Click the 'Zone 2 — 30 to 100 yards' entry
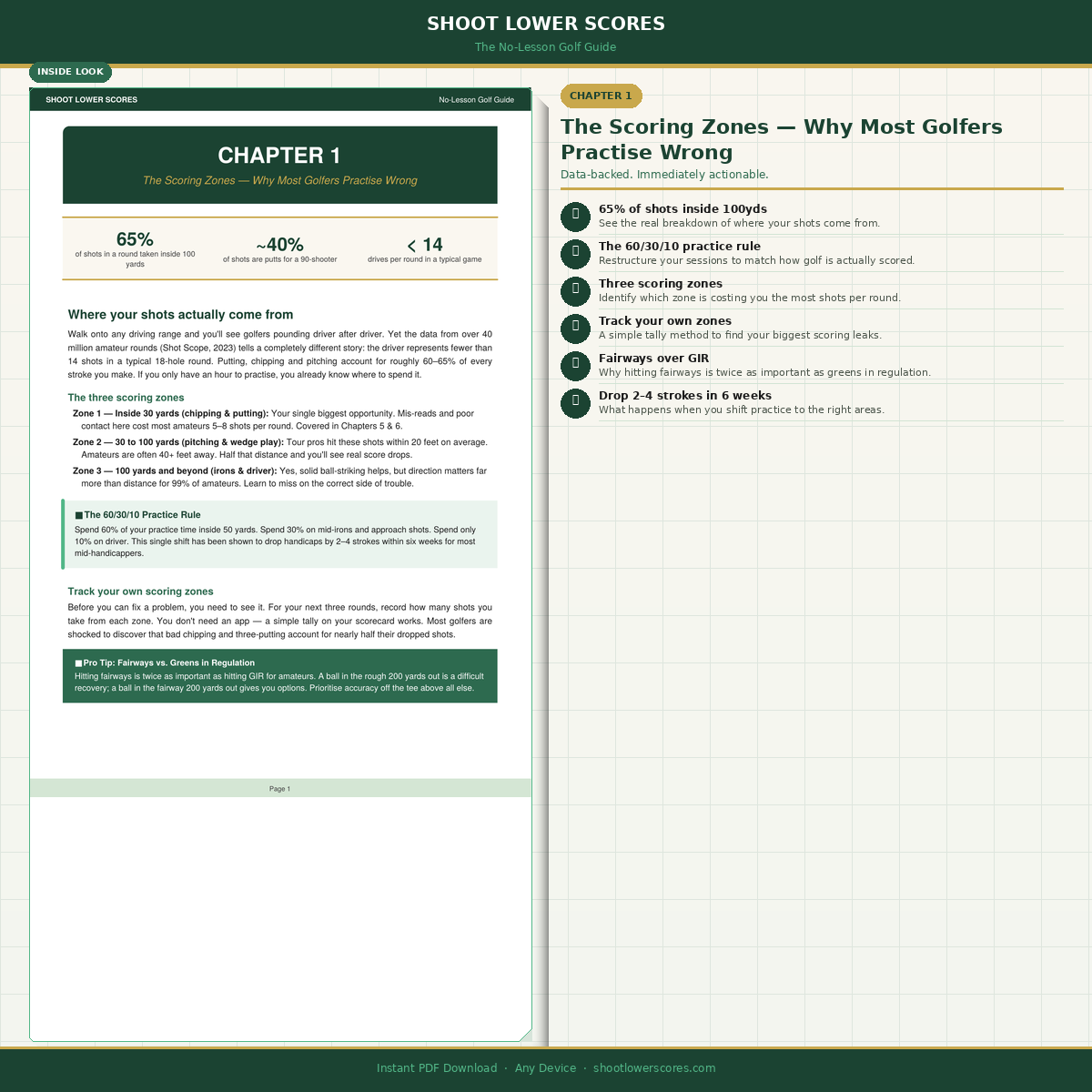1092x1092 pixels. (280, 449)
